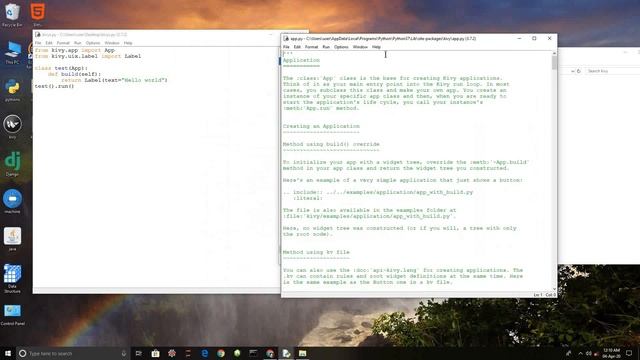Open Edit menu in app.py window

pyautogui.click(x=297, y=47)
